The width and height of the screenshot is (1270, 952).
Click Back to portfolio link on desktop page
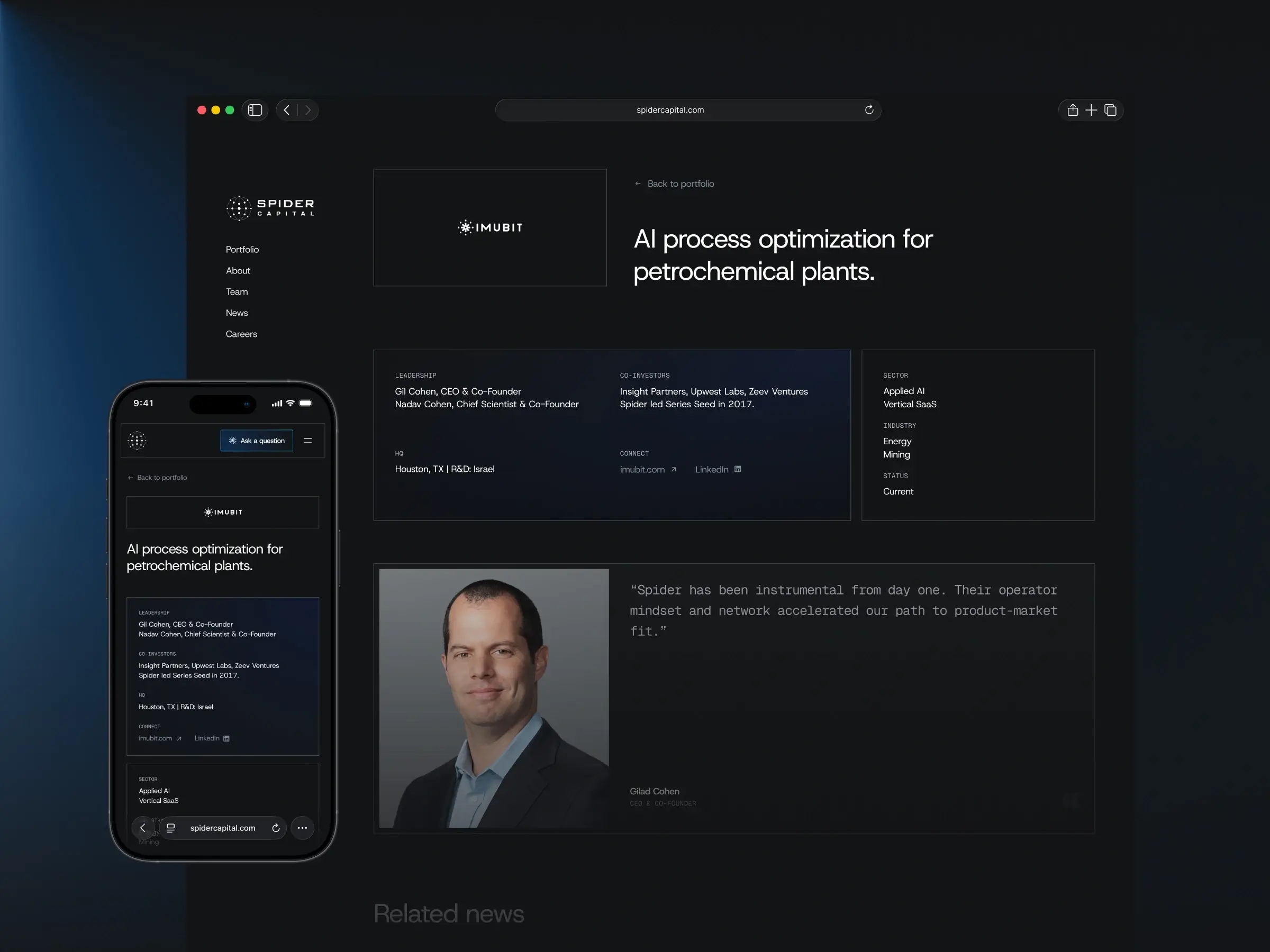pos(674,184)
